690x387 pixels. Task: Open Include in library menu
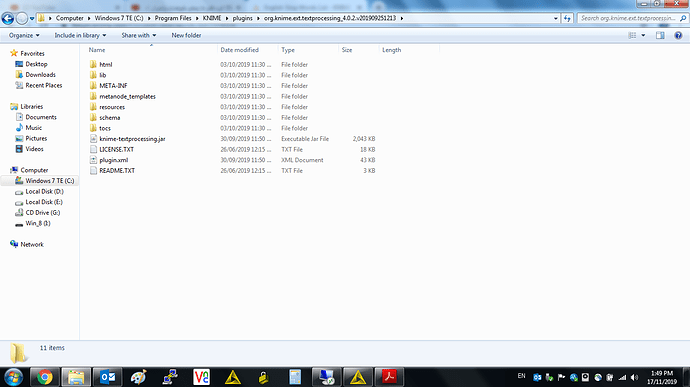[80, 35]
